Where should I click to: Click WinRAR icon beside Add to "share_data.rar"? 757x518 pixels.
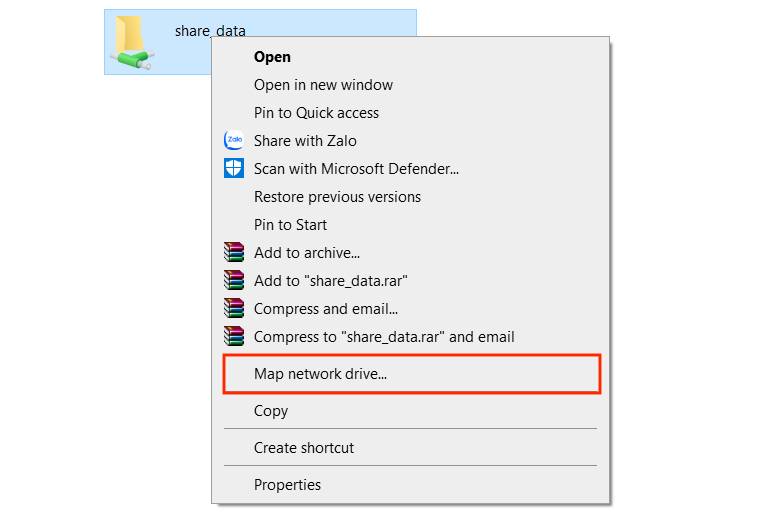(234, 281)
